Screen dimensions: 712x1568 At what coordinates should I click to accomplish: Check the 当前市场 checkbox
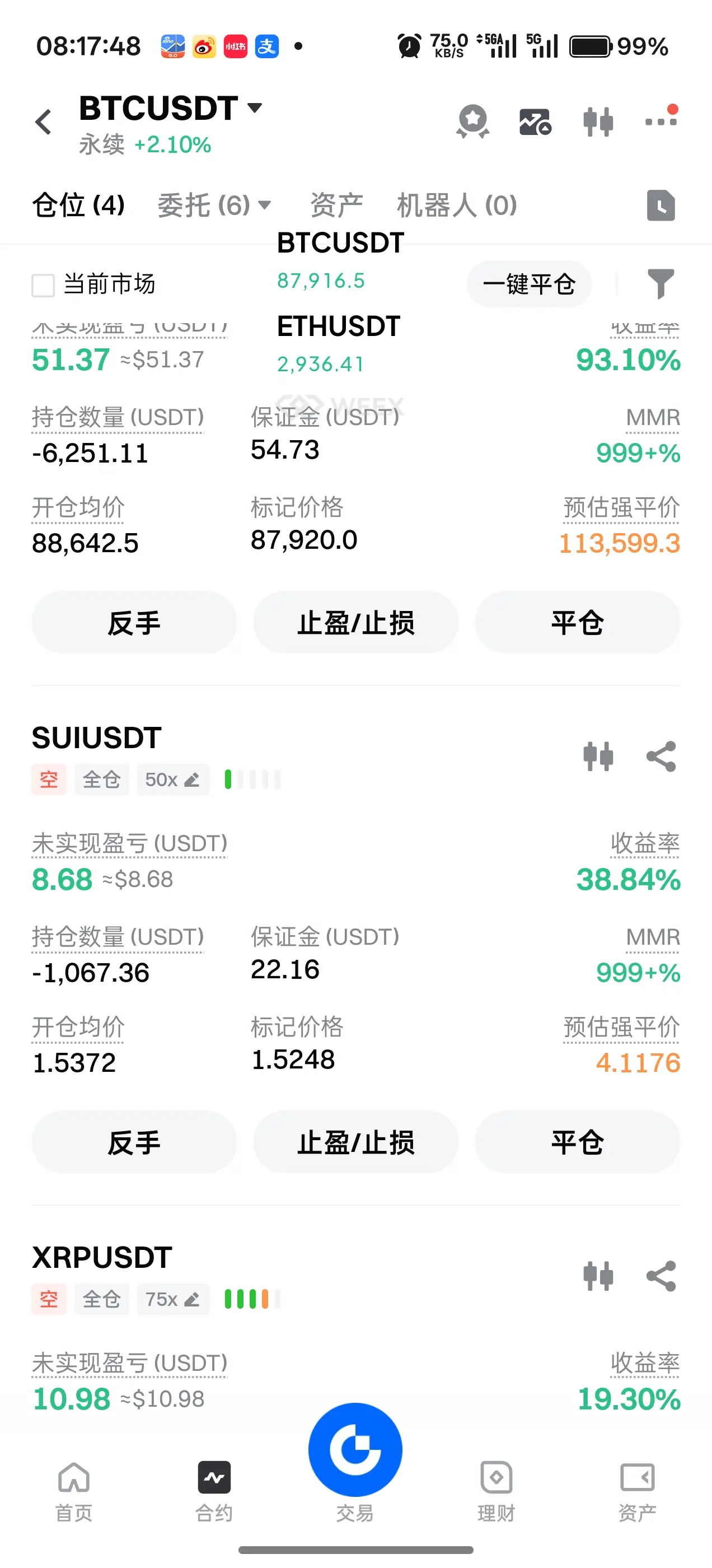[43, 285]
